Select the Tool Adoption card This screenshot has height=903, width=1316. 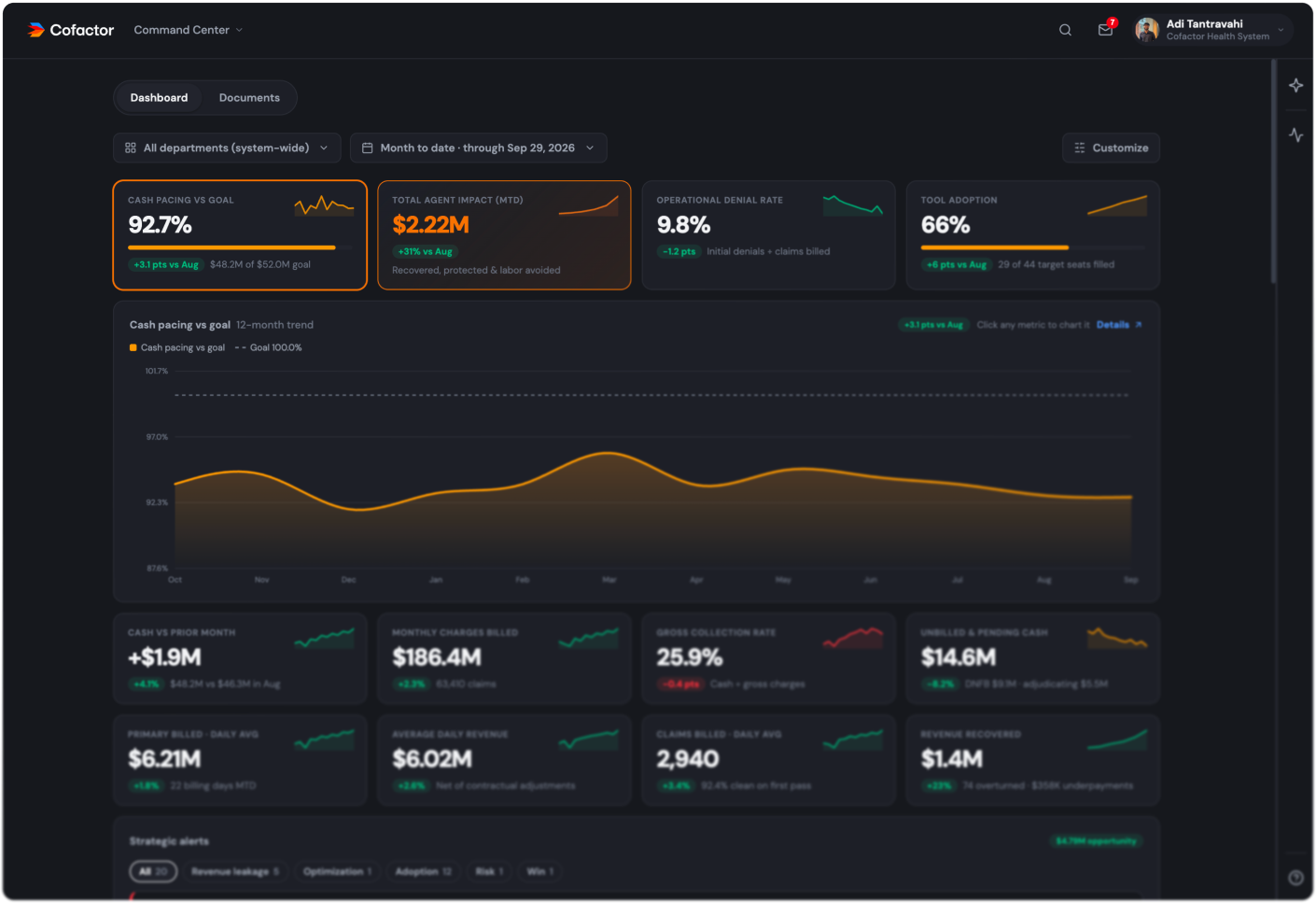coord(1033,235)
